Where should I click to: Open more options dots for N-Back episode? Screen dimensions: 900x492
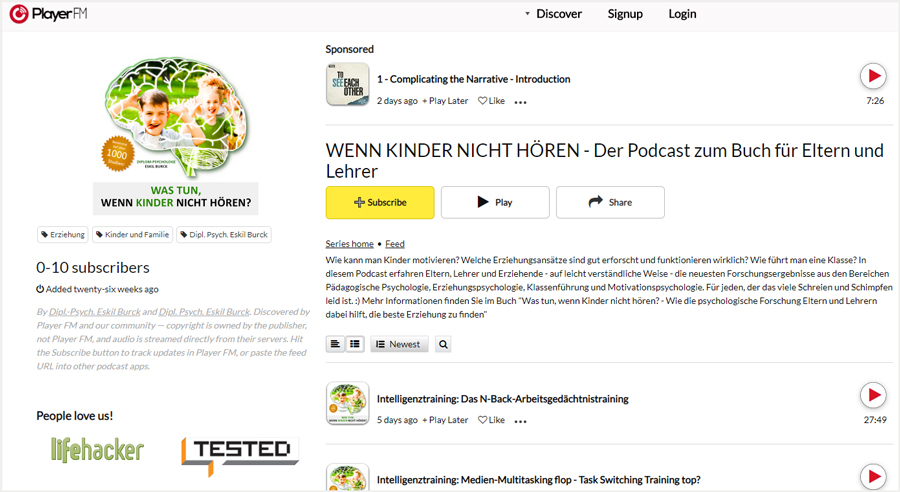pos(520,421)
